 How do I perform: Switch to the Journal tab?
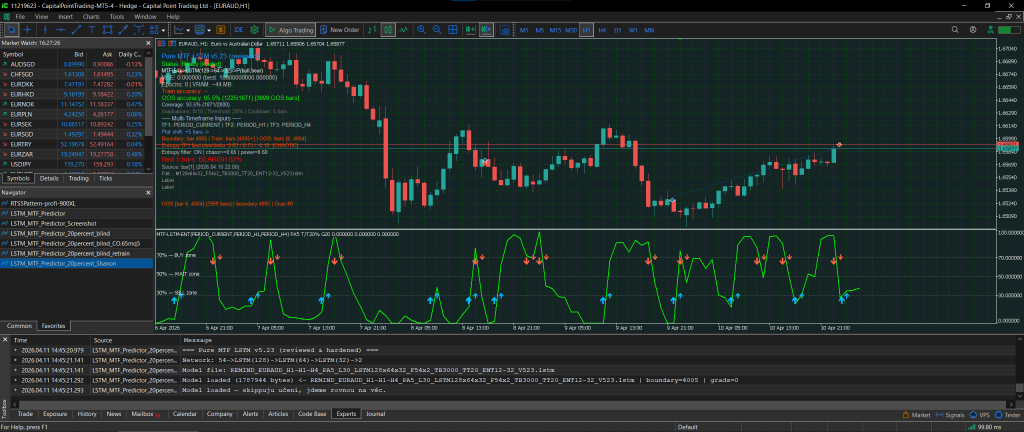375,413
